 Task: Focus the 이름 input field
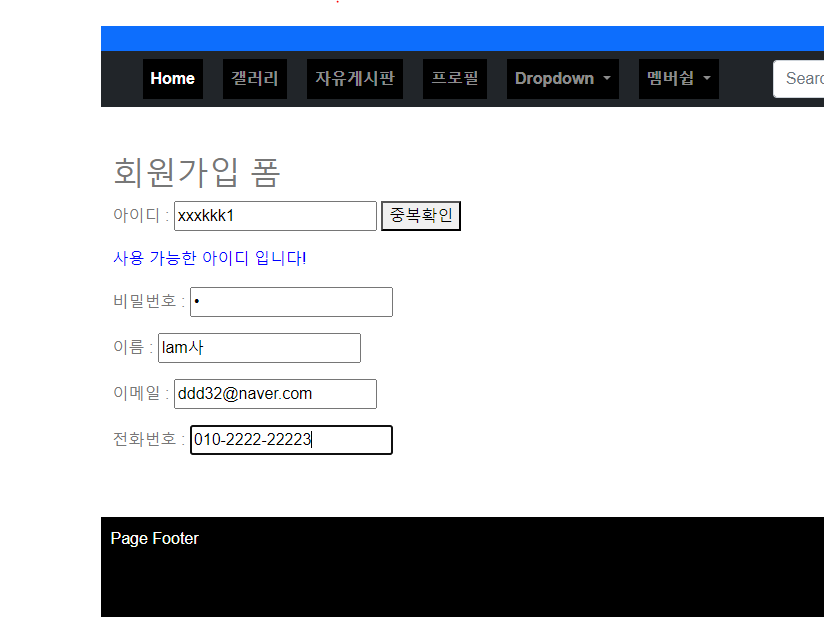point(259,348)
